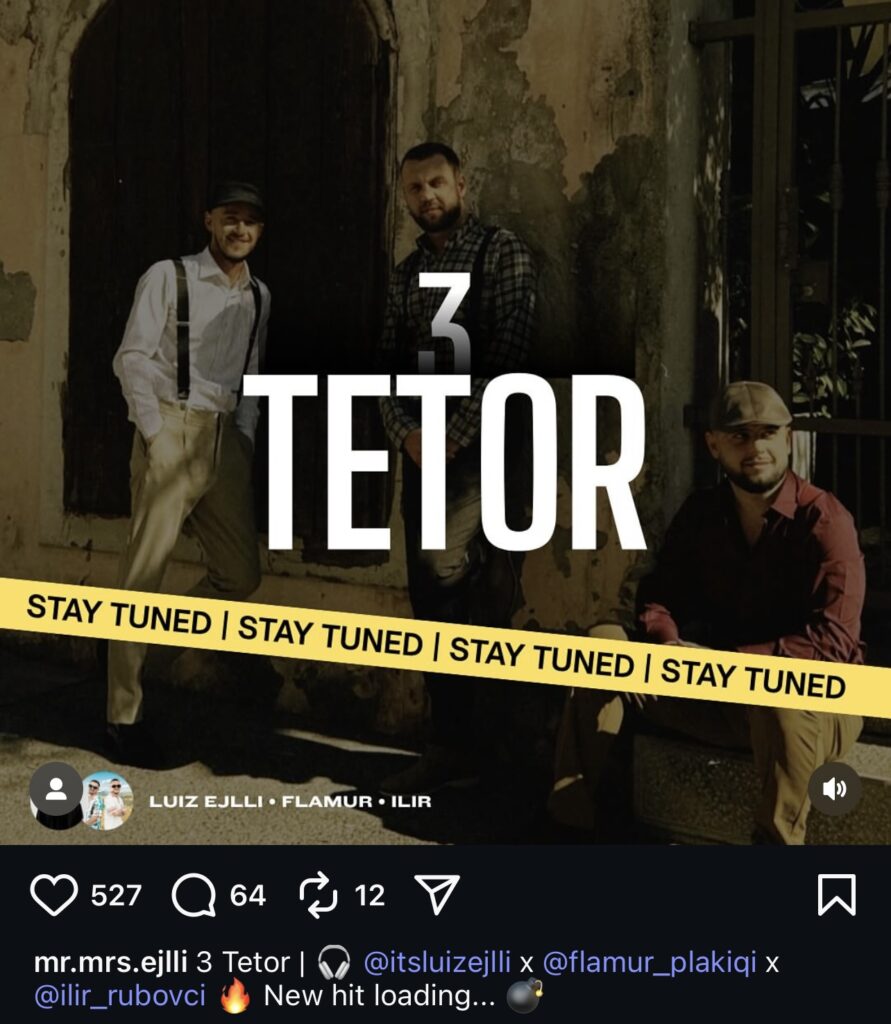Click the headphones emoji in caption
This screenshot has height=1024, width=891.
[x=334, y=963]
